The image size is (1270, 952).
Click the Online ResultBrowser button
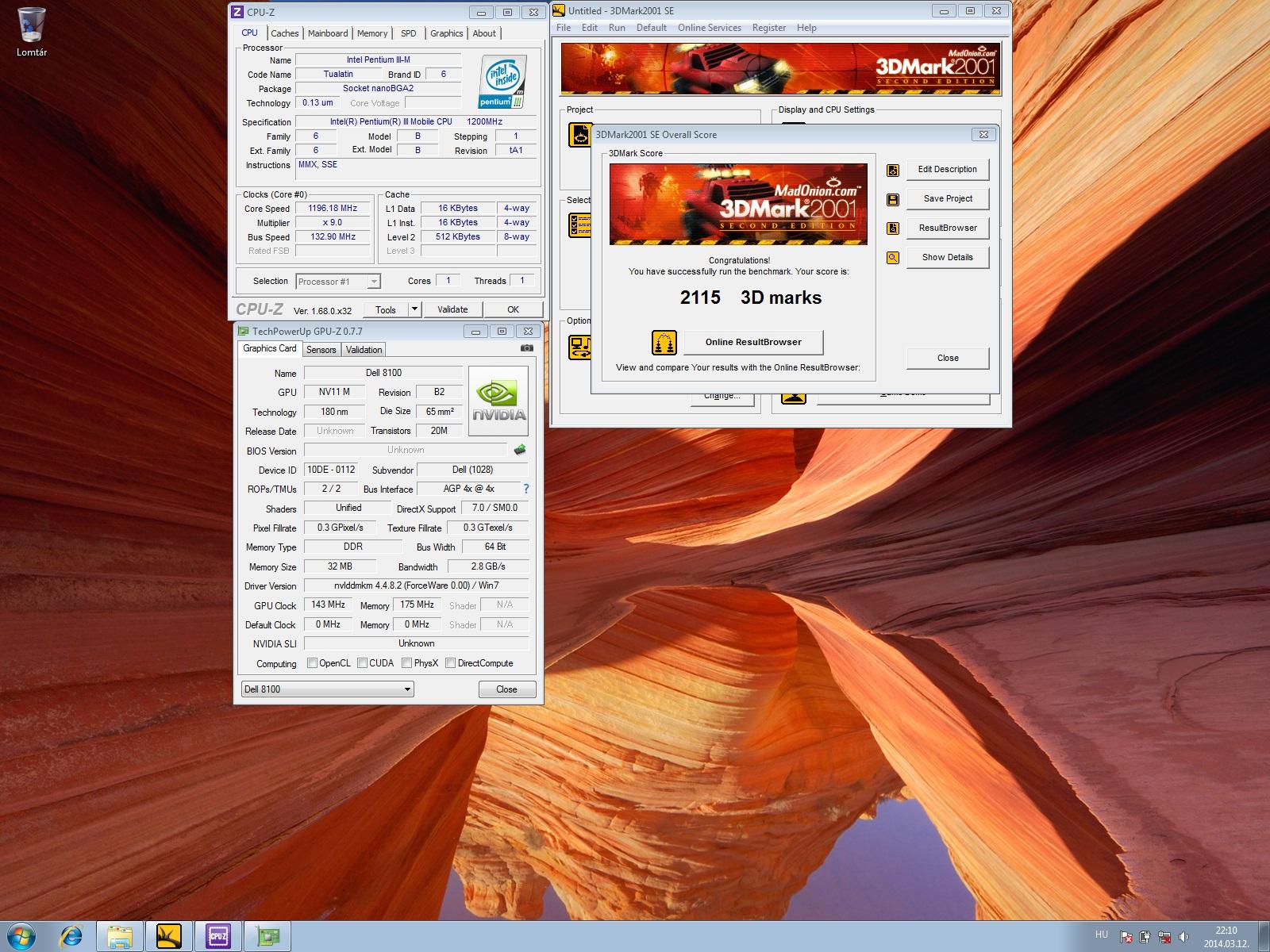pos(753,342)
